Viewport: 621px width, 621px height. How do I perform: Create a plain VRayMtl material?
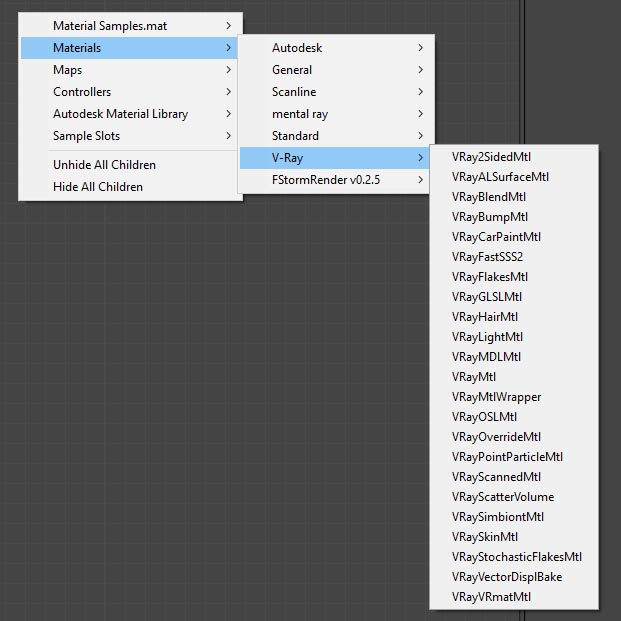pos(514,377)
